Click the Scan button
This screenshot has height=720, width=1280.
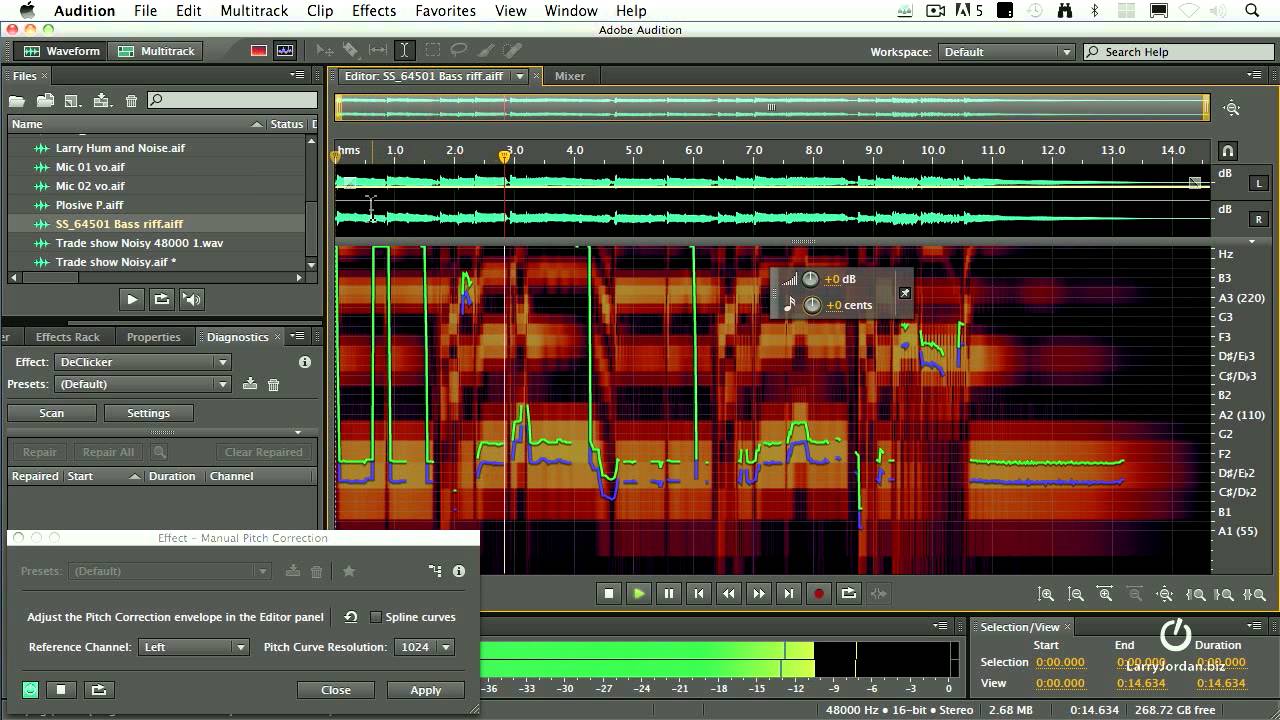coord(52,413)
